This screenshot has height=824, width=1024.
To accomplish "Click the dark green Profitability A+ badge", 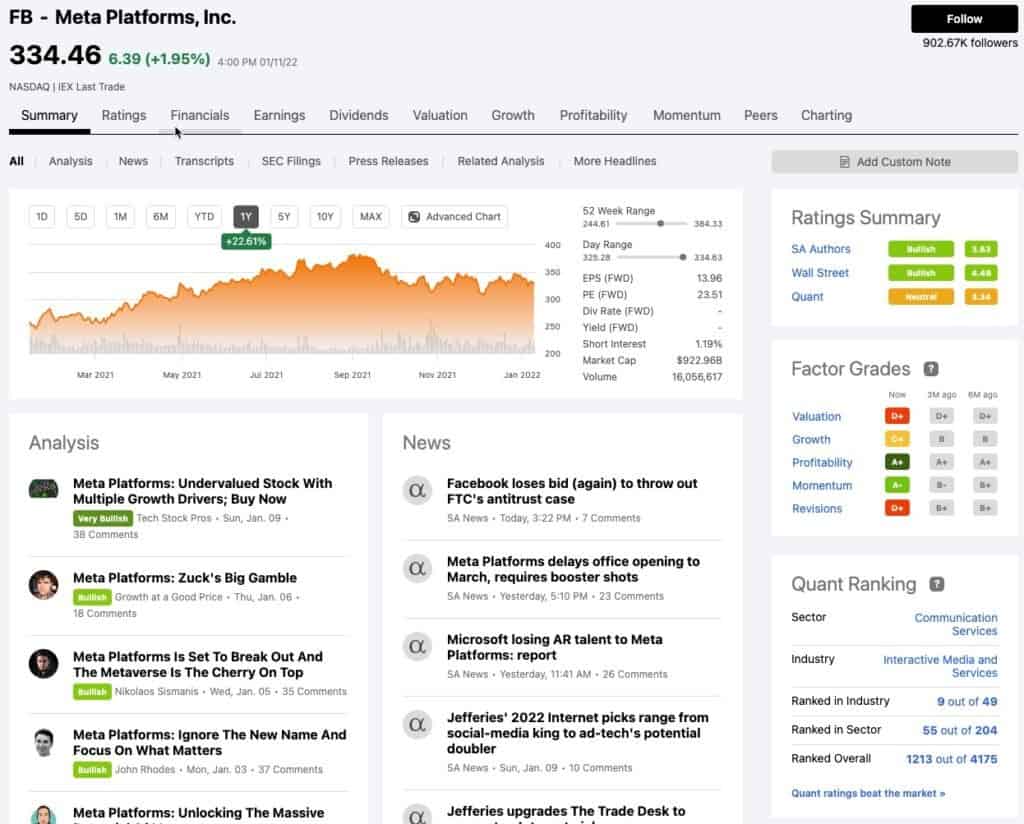I will click(x=897, y=462).
